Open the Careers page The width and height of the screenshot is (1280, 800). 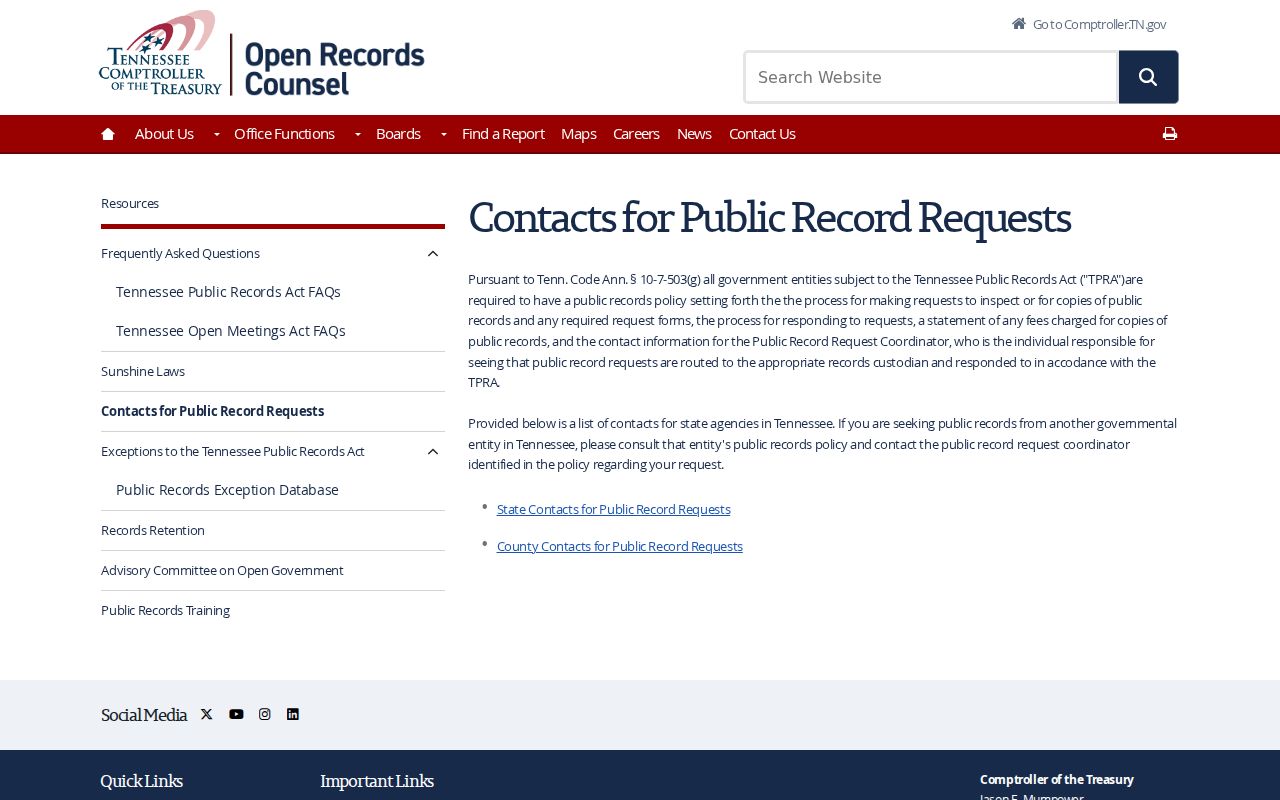tap(636, 134)
